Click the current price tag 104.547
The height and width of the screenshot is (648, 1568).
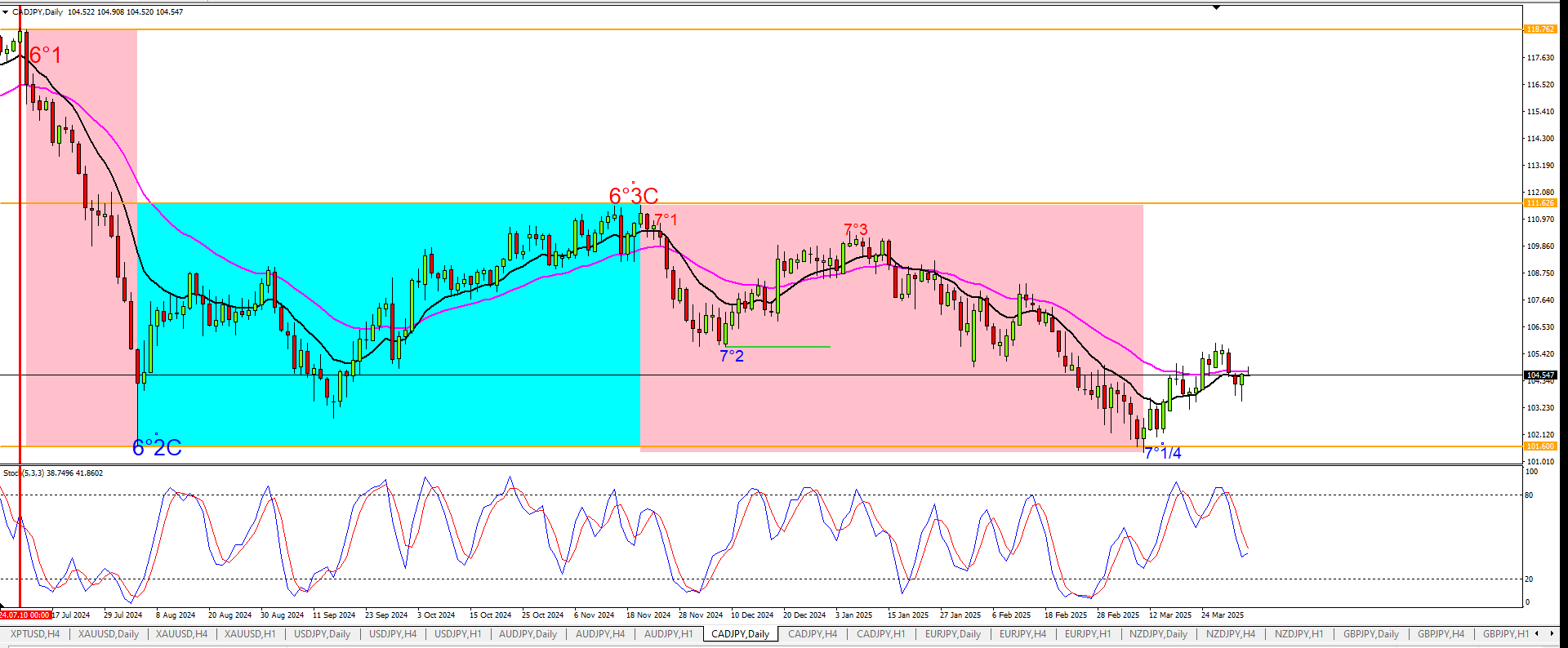pyautogui.click(x=1540, y=375)
